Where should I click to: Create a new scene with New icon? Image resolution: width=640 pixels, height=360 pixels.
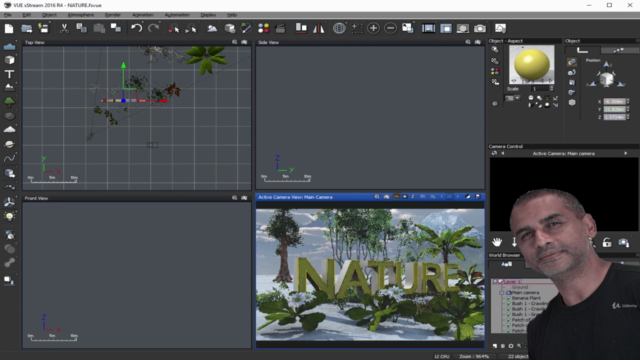pyautogui.click(x=9, y=28)
